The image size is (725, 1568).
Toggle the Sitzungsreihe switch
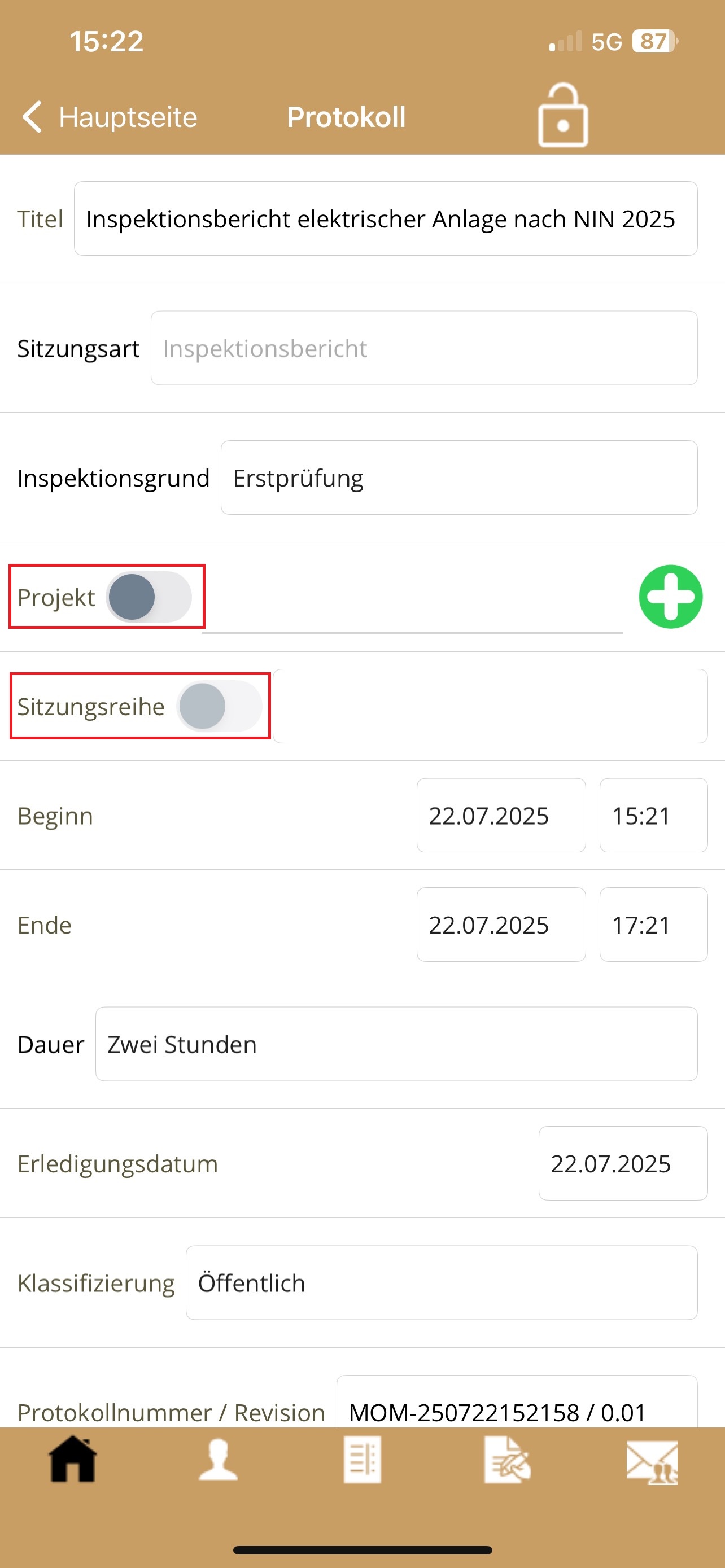[219, 706]
